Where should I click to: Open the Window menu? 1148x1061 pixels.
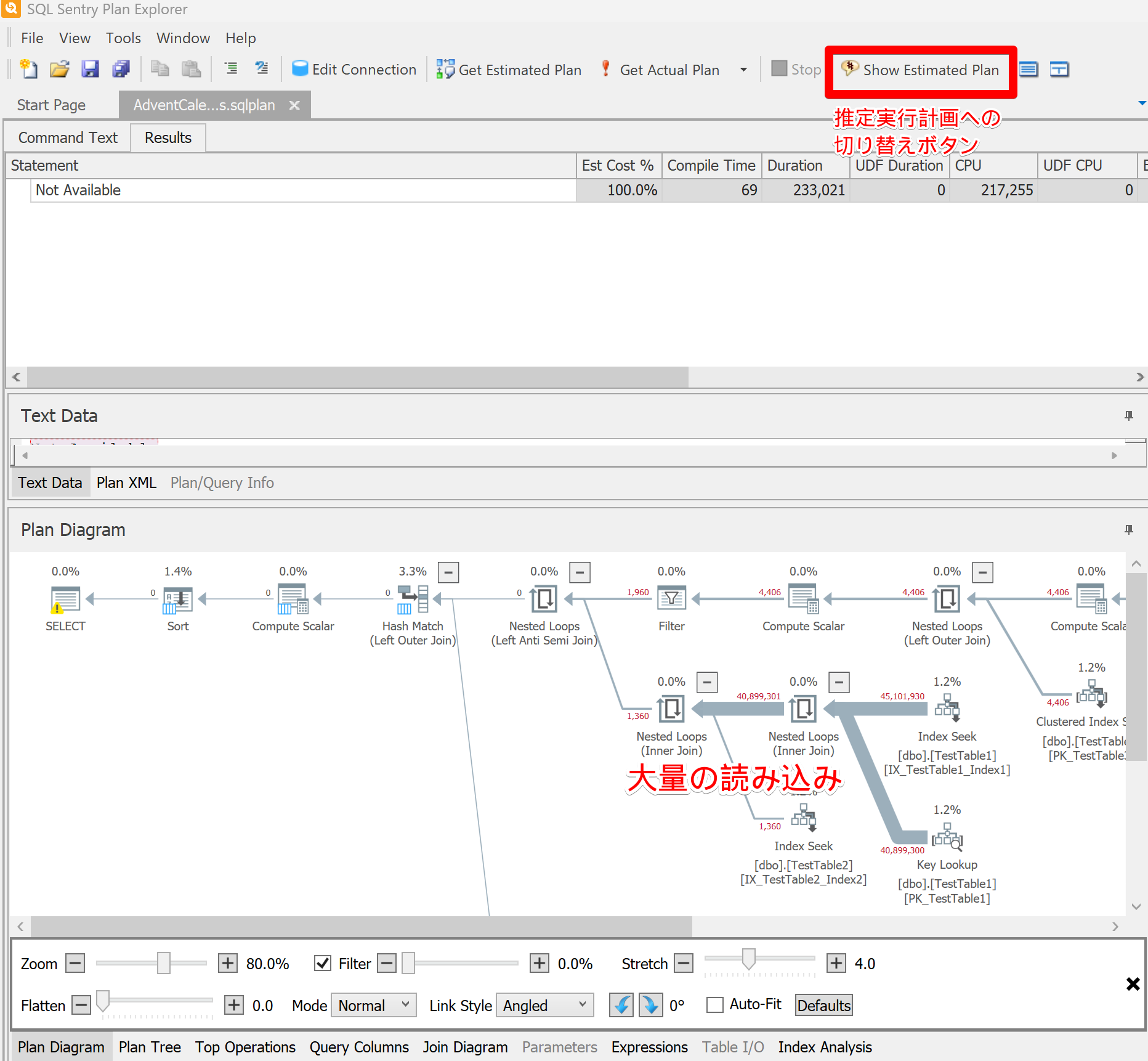pyautogui.click(x=183, y=38)
